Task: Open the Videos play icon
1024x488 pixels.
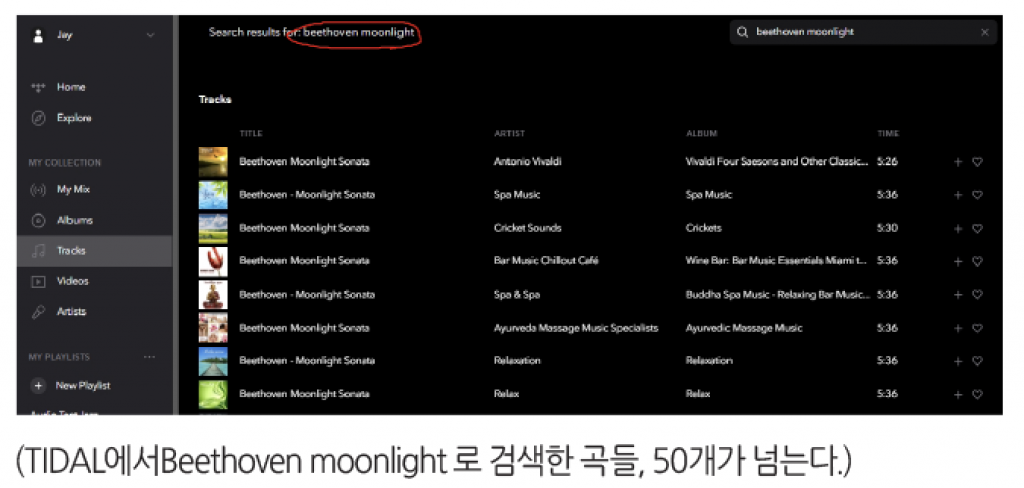Action: [x=38, y=282]
